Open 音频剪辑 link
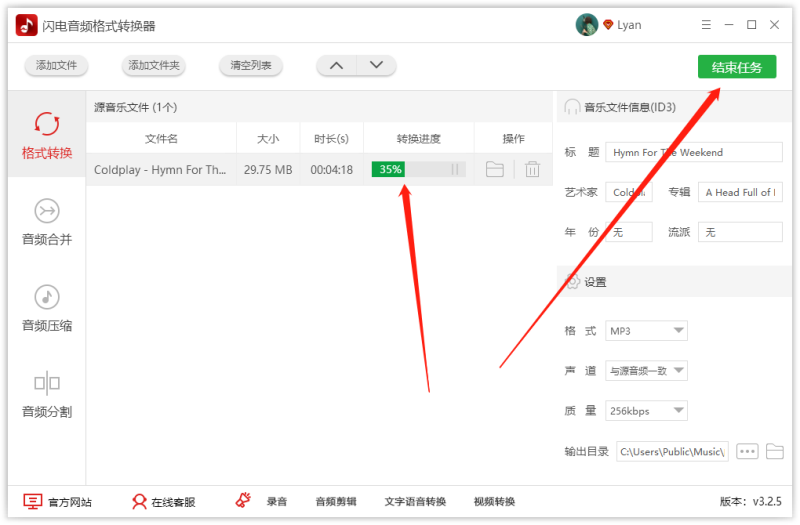This screenshot has height=525, width=800. pyautogui.click(x=336, y=502)
